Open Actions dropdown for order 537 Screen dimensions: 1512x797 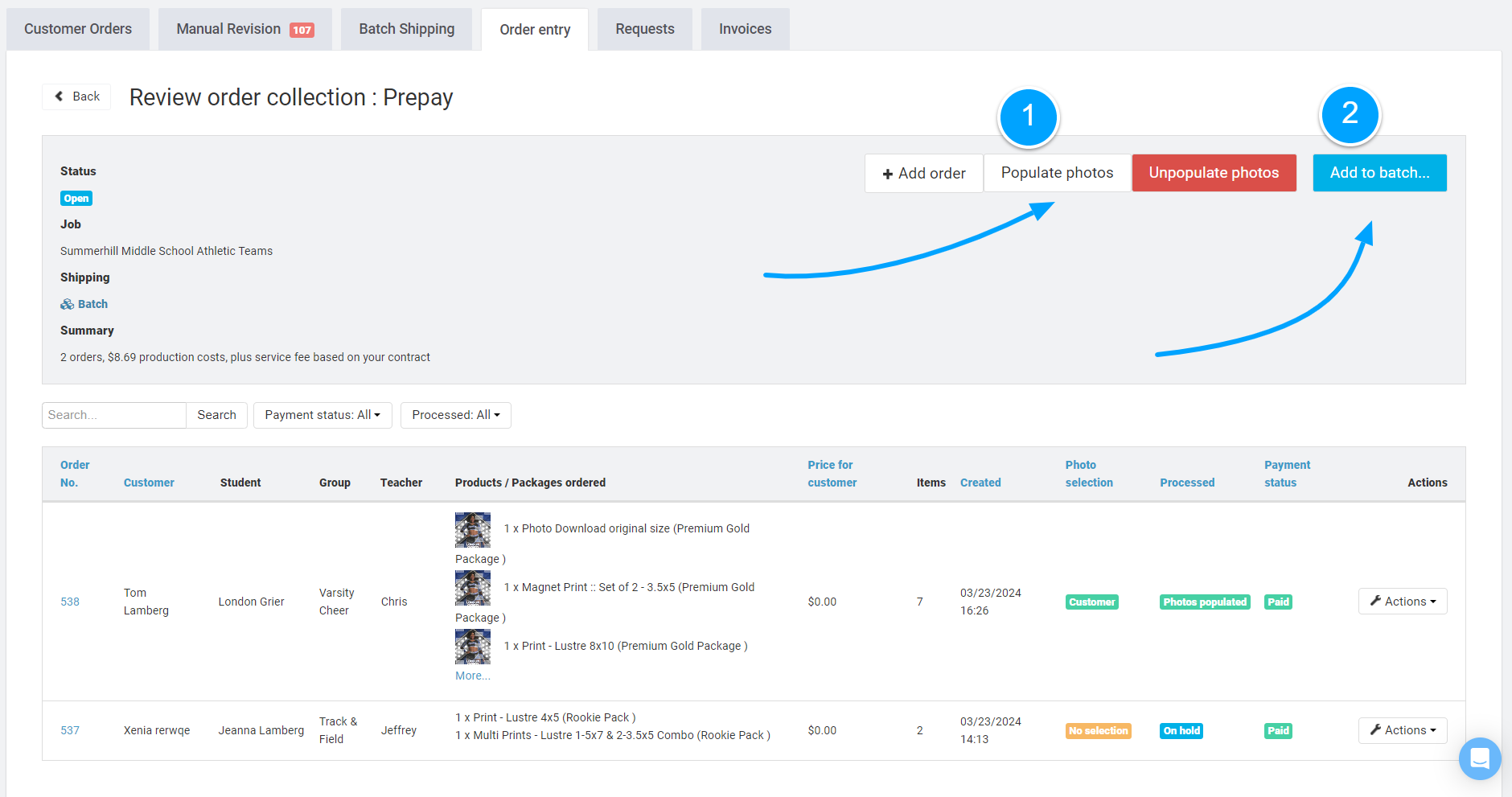point(1403,730)
